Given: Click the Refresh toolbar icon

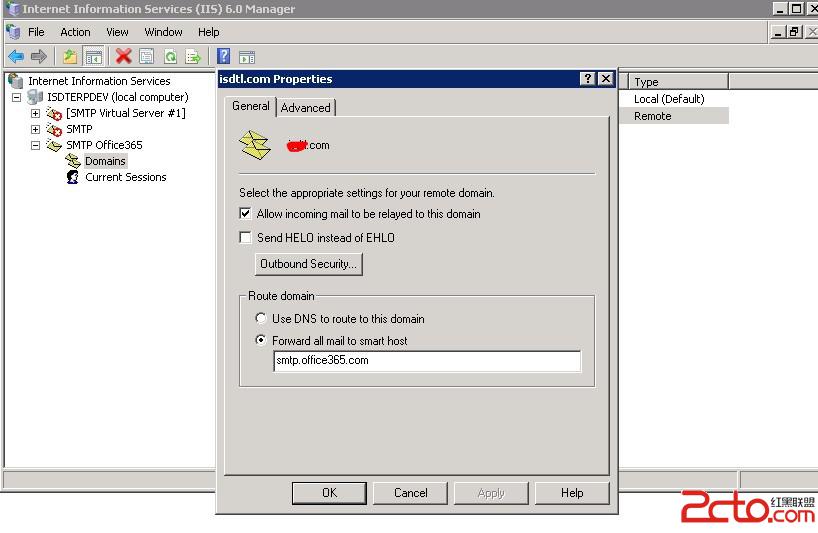Looking at the screenshot, I should 170,56.
